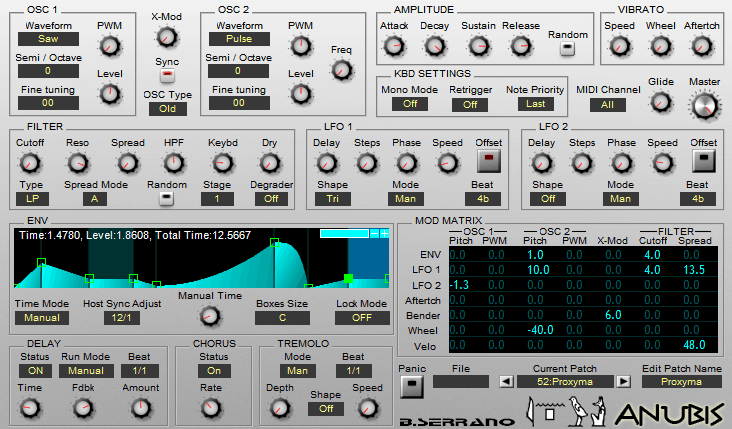Click the Vibrato Wheel knob
Screen dimensions: 732x429
[x=661, y=46]
